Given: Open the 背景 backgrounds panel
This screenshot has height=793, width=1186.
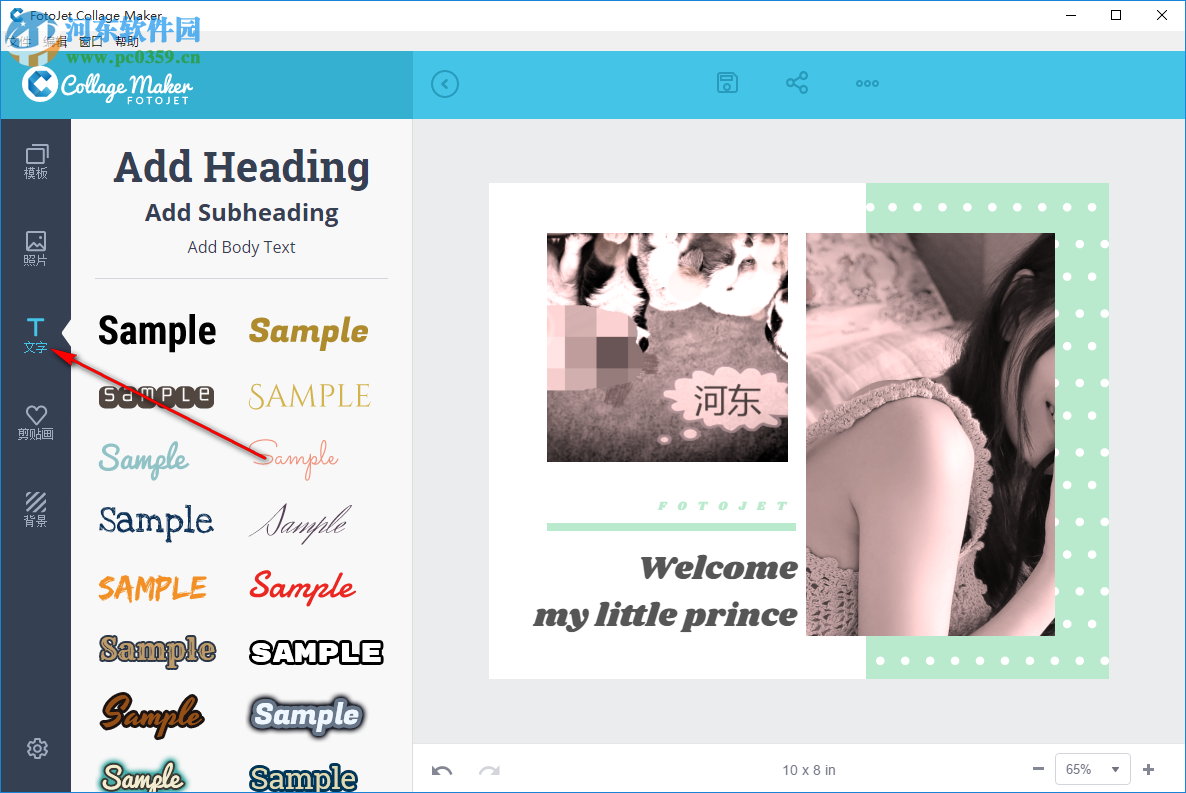Looking at the screenshot, I should coord(36,508).
